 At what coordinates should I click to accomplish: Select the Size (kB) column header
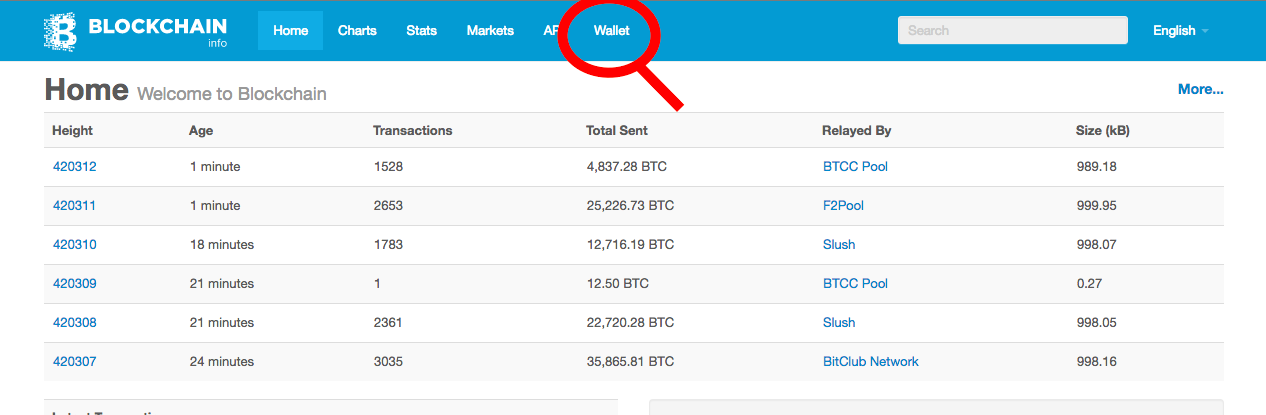(x=1103, y=130)
